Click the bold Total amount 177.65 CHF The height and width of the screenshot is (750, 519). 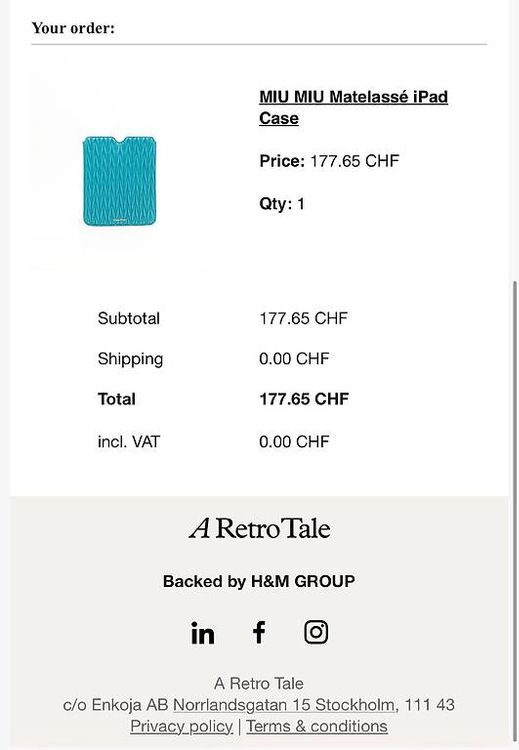tap(304, 399)
